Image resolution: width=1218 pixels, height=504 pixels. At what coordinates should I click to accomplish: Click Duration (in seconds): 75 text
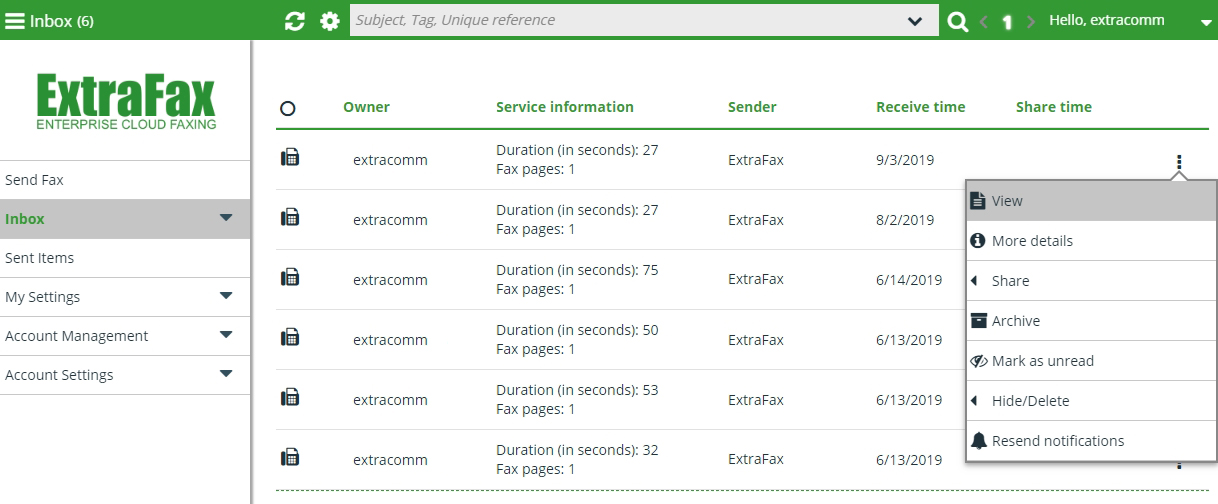(x=577, y=270)
